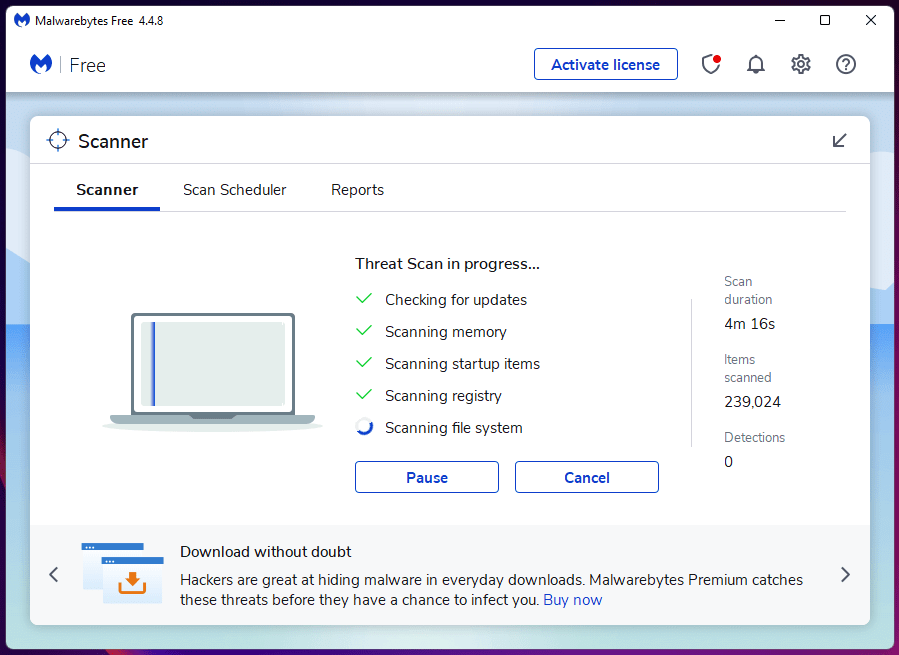Screen dimensions: 899x655
Task: Switch to the Scanner tab
Action: pos(107,190)
